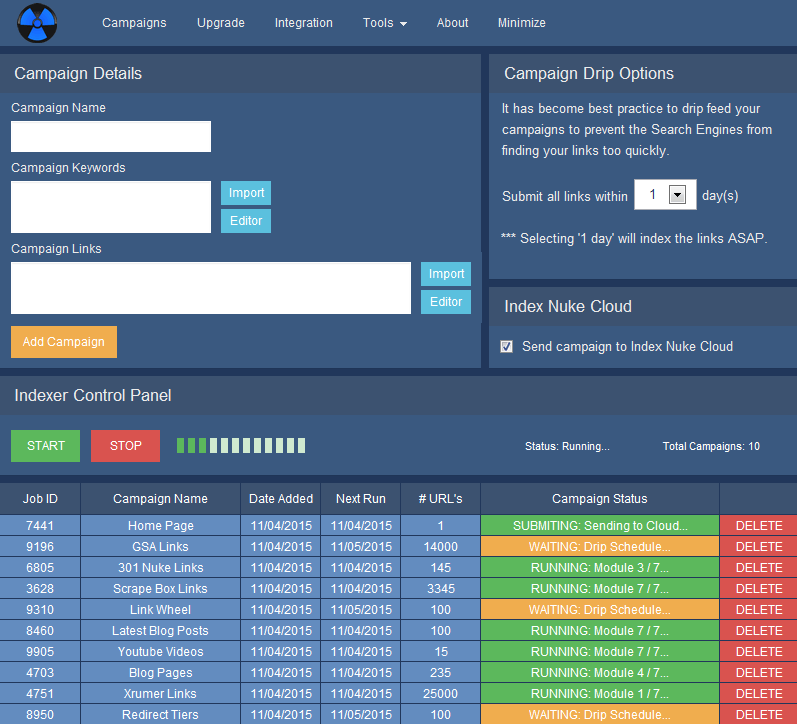
Task: Click the 25000 URL count cell
Action: 441,693
